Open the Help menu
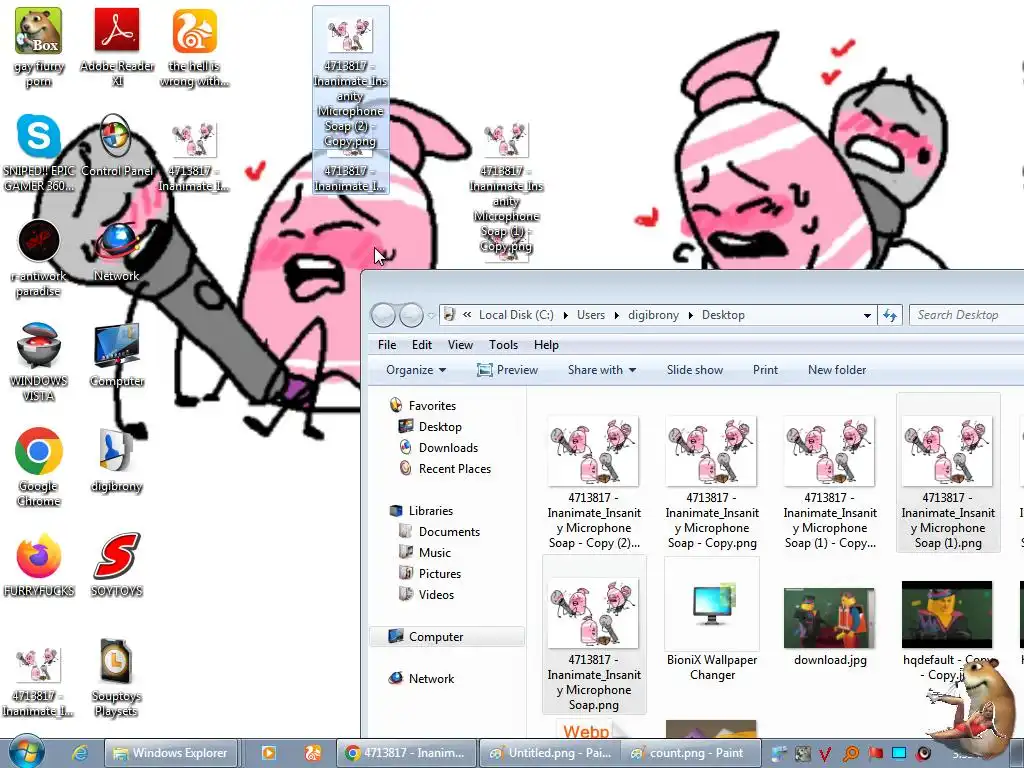This screenshot has height=768, width=1024. pos(546,345)
